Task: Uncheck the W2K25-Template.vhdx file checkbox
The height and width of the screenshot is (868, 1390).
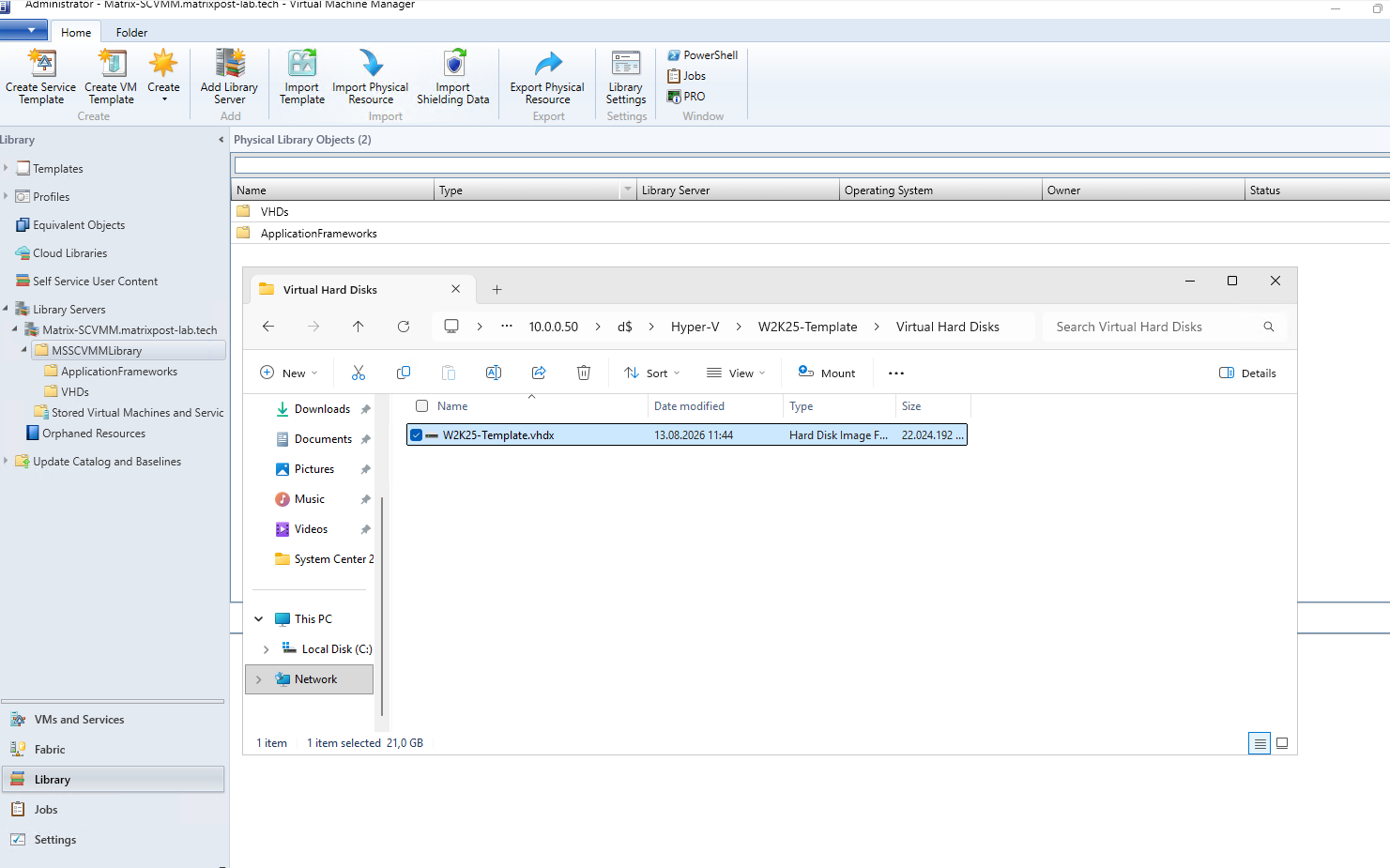Action: [417, 435]
